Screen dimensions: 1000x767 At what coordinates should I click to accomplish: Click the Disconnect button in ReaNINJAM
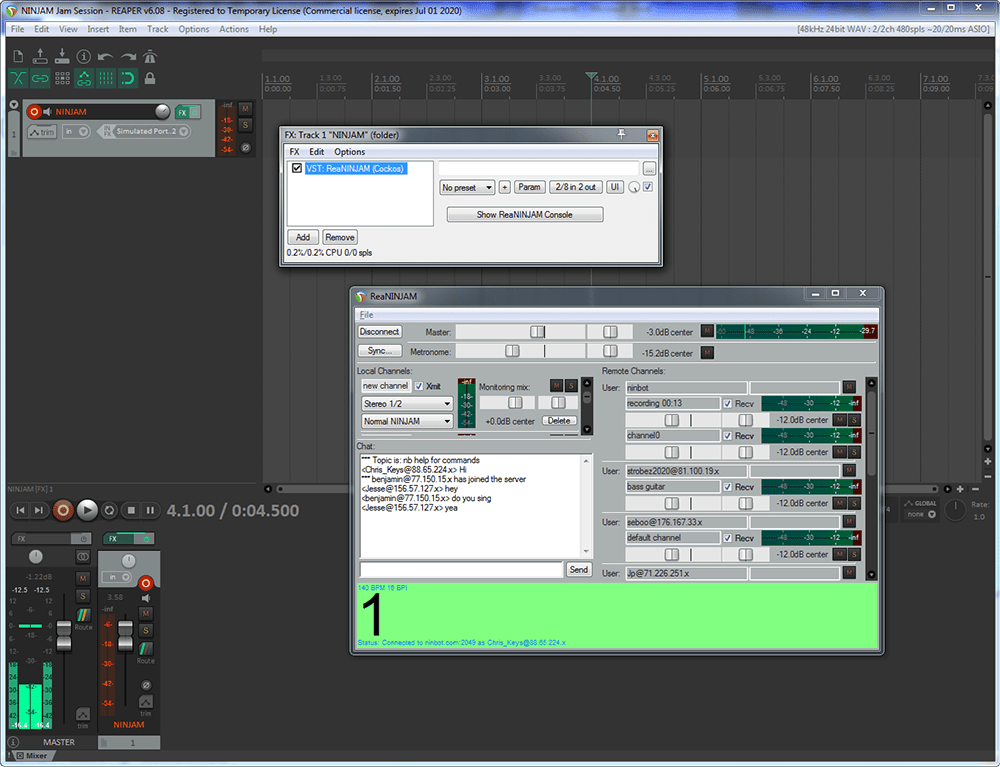(x=379, y=332)
